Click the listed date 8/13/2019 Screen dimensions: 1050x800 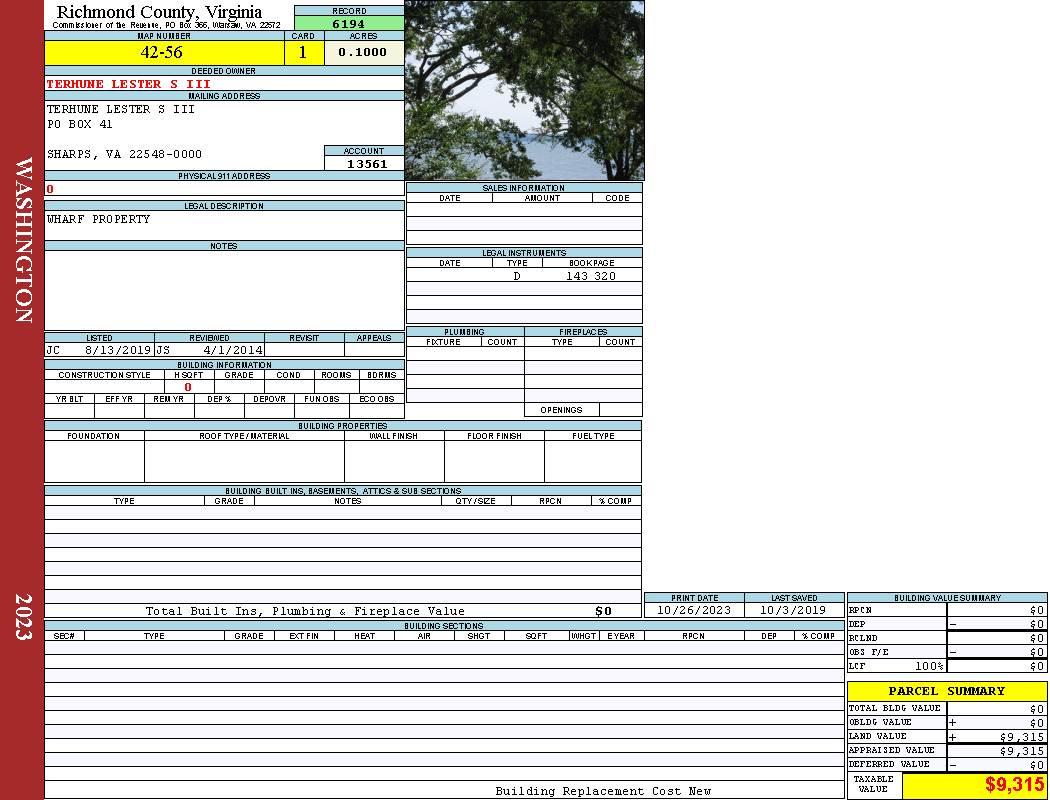tap(117, 351)
